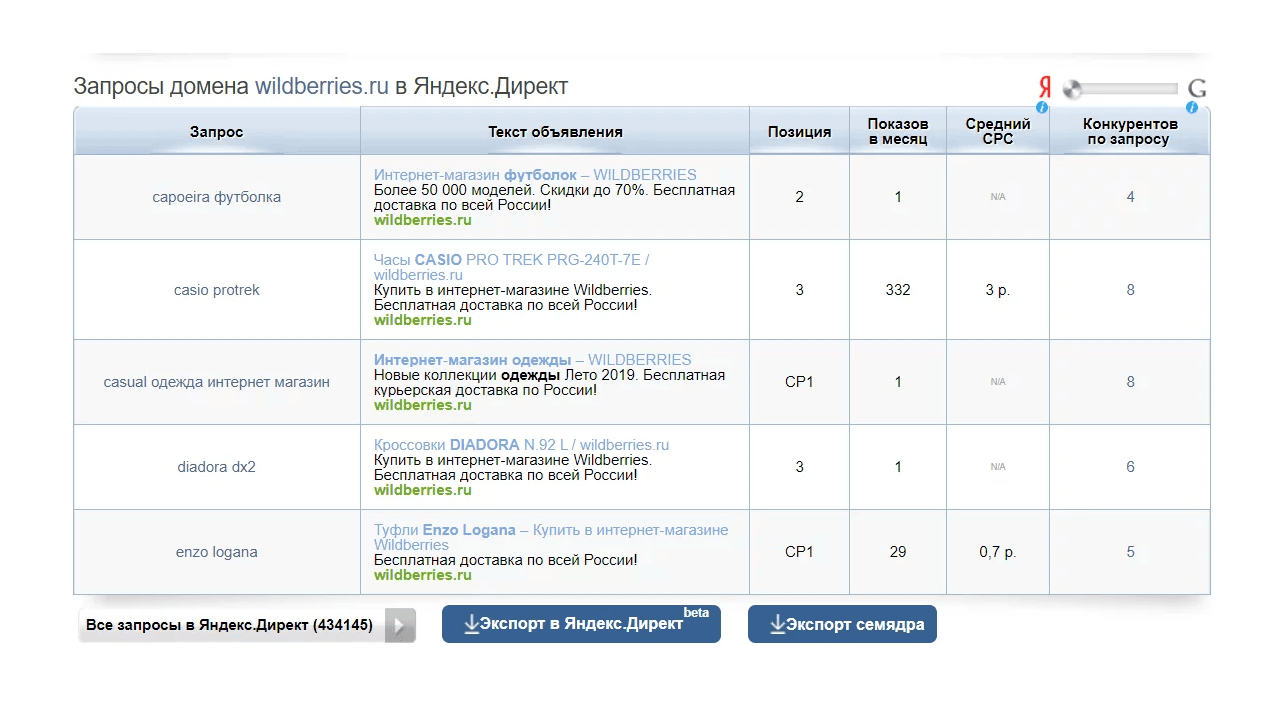Open competitors count 8 for casio protrek
Image resolution: width=1280 pixels, height=720 pixels.
point(1130,290)
